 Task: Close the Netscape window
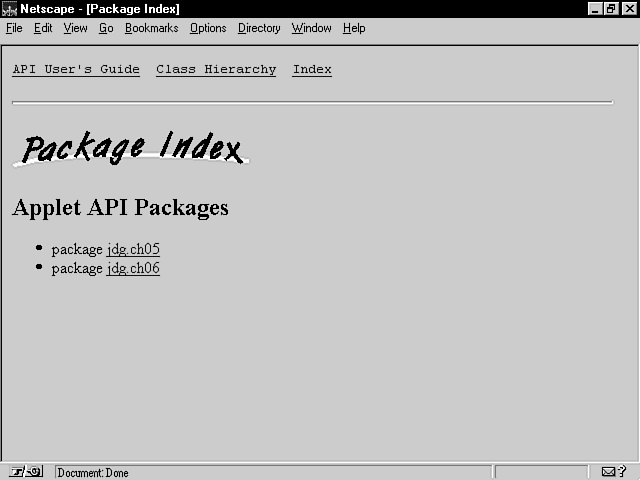(627, 9)
